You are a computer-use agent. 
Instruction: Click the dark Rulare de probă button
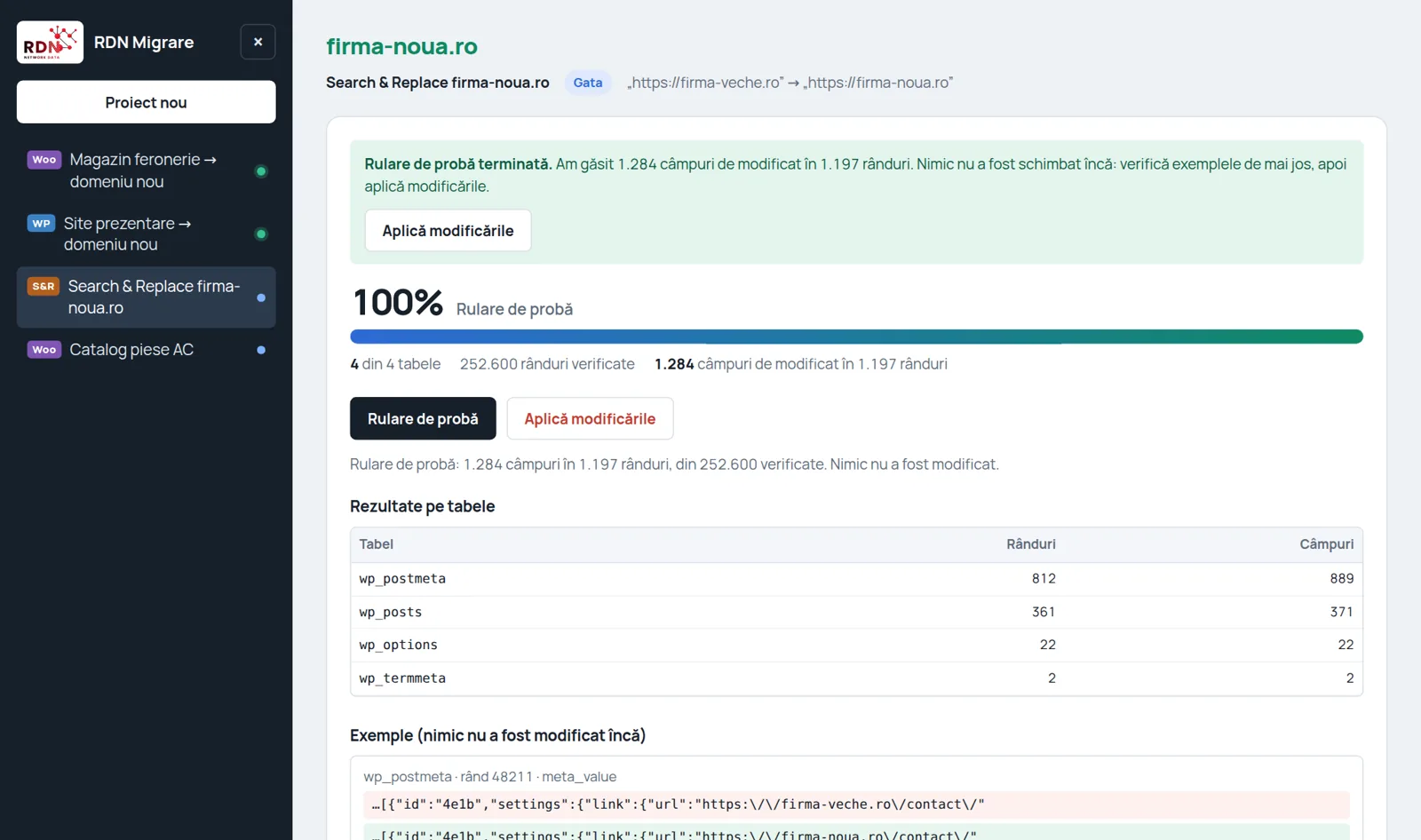pos(423,418)
